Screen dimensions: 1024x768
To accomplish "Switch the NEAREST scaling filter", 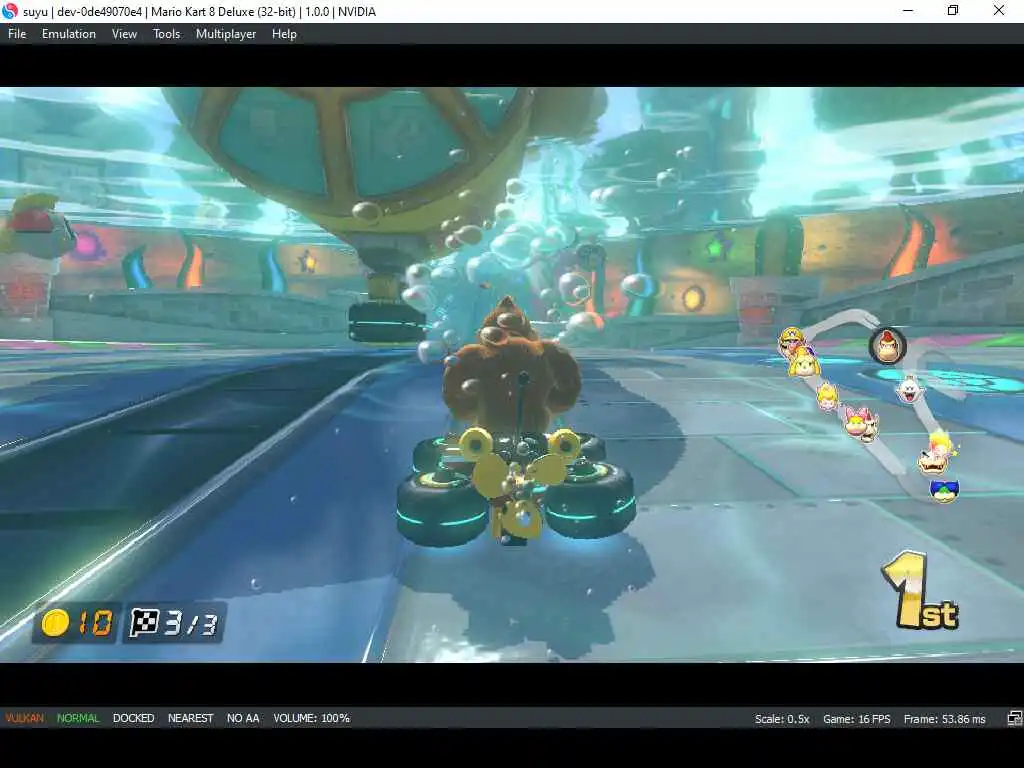I will pos(191,718).
